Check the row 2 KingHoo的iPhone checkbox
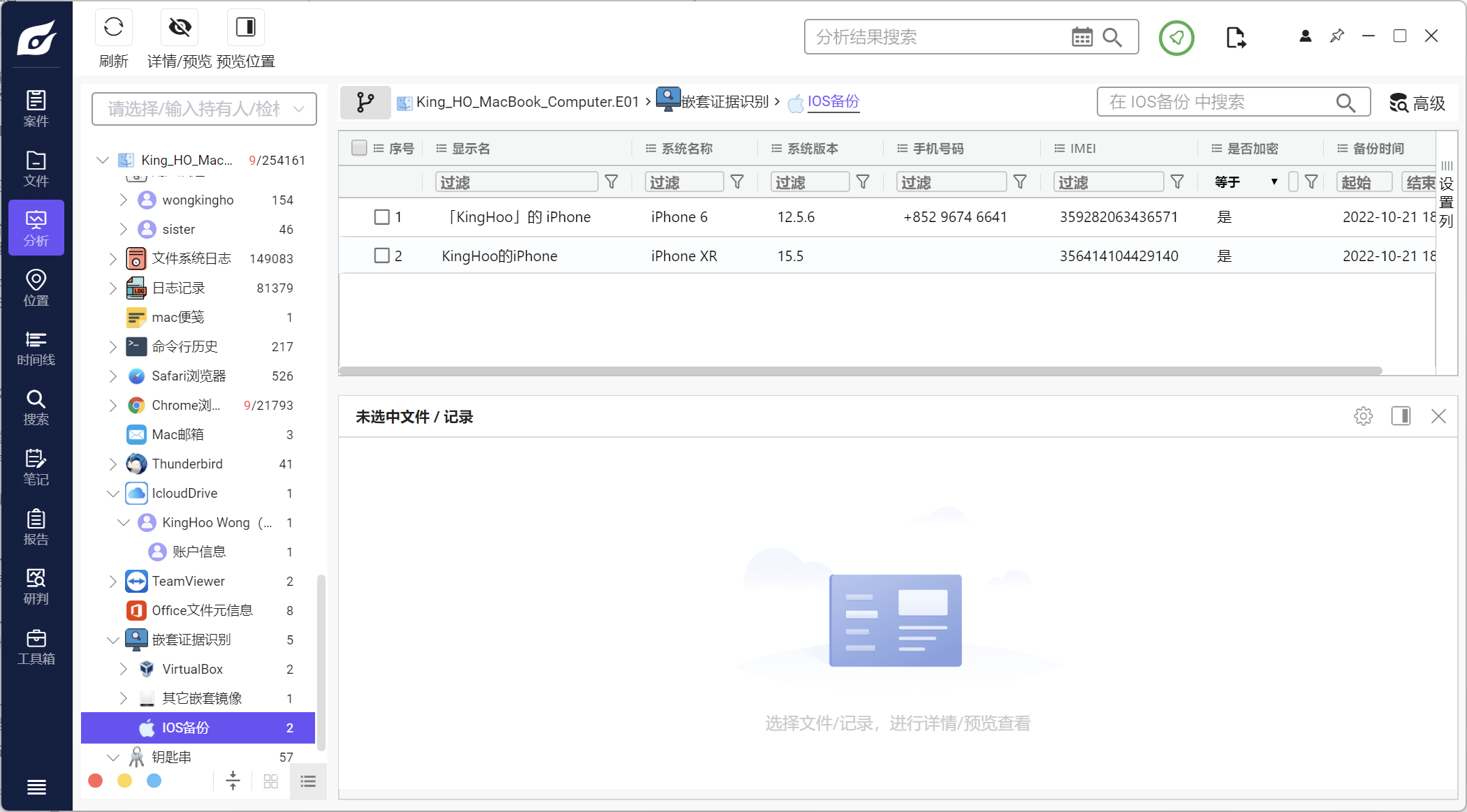The width and height of the screenshot is (1467, 812). (x=381, y=256)
